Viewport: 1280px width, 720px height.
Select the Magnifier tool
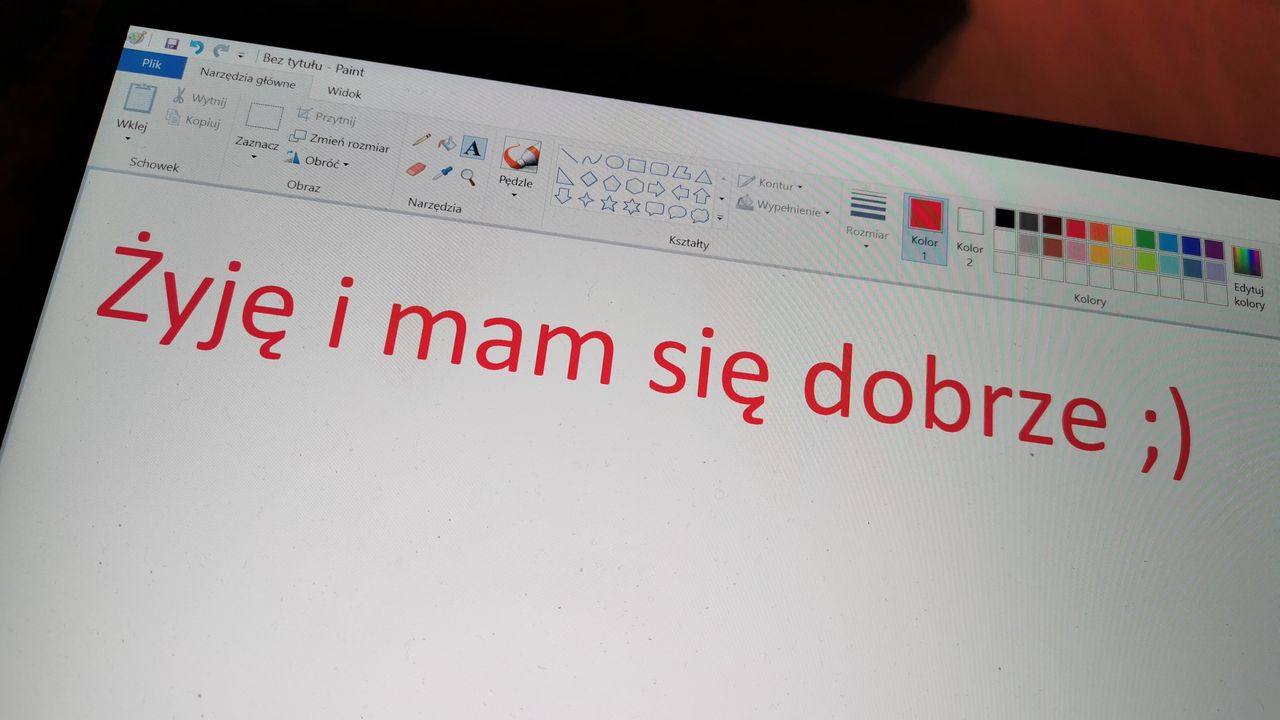coord(467,177)
